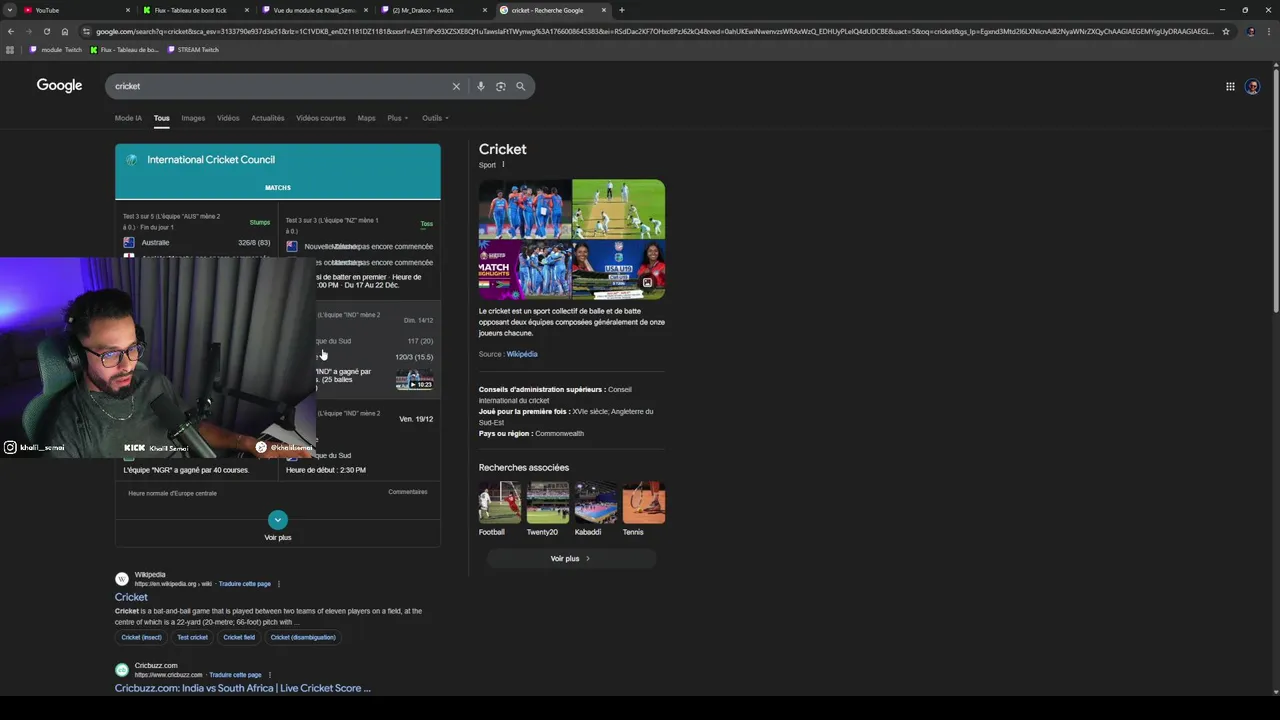This screenshot has width=1280, height=720.
Task: Click the Test cricket chip
Action: pyautogui.click(x=192, y=637)
